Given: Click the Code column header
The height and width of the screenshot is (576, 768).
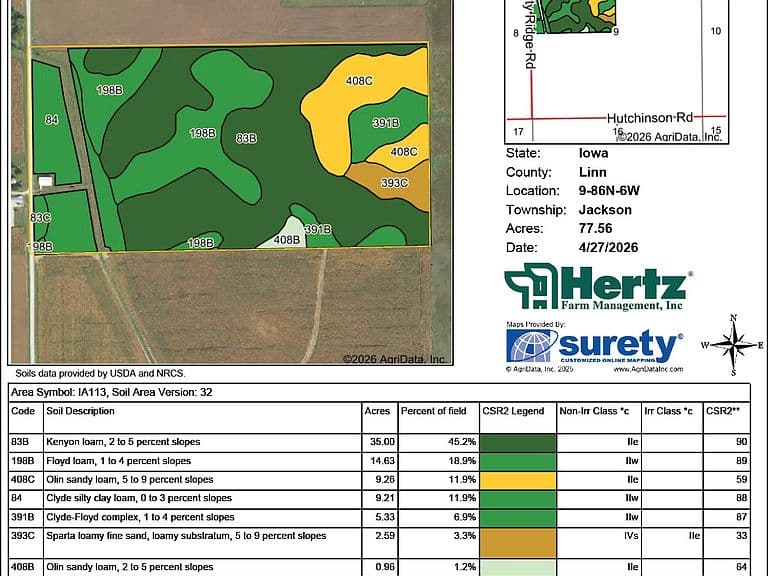Looking at the screenshot, I should pos(23,411).
